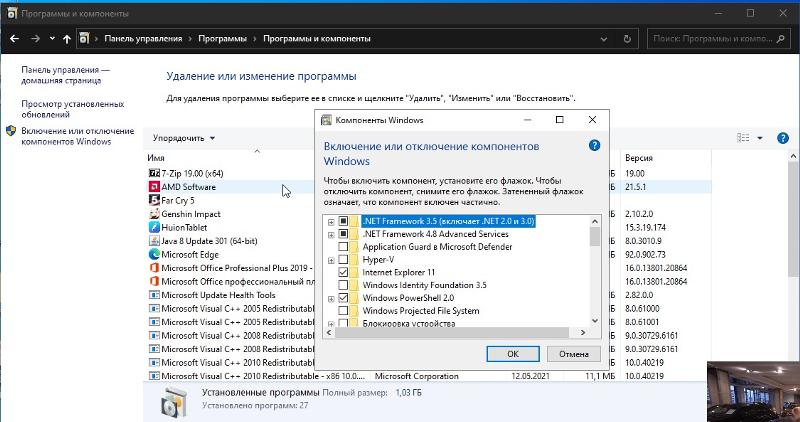Viewport: 800px width, 422px height.
Task: Expand .NET Framework 3.5 tree node
Action: [331, 222]
